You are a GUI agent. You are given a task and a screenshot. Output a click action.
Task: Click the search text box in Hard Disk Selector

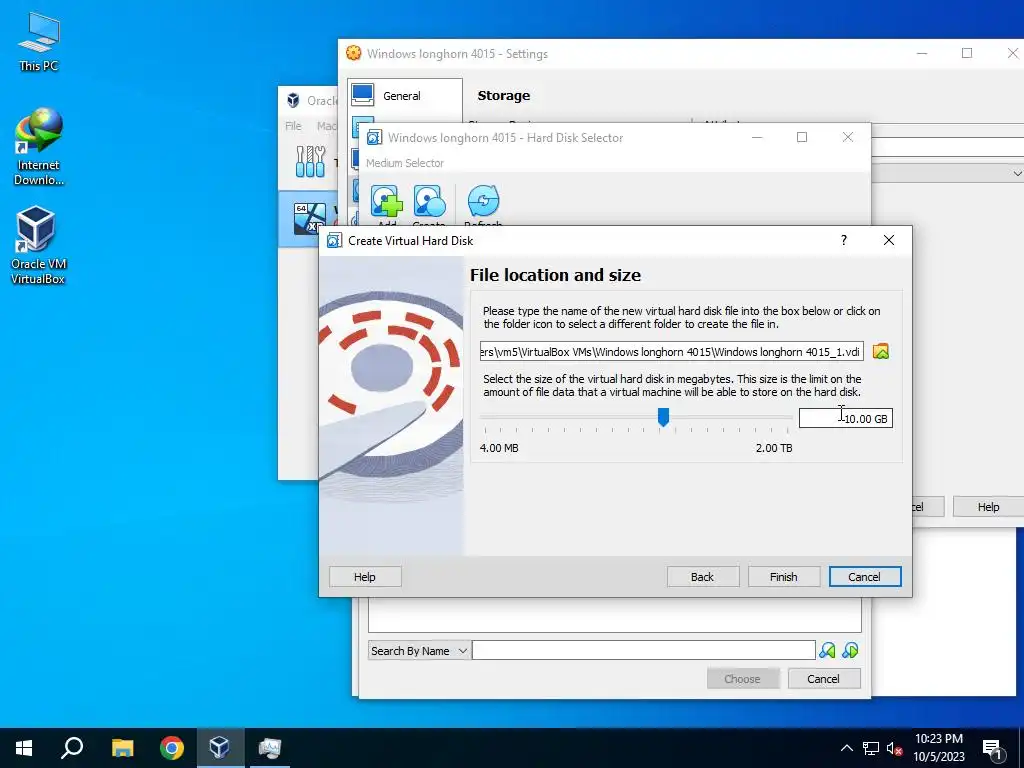click(x=643, y=650)
